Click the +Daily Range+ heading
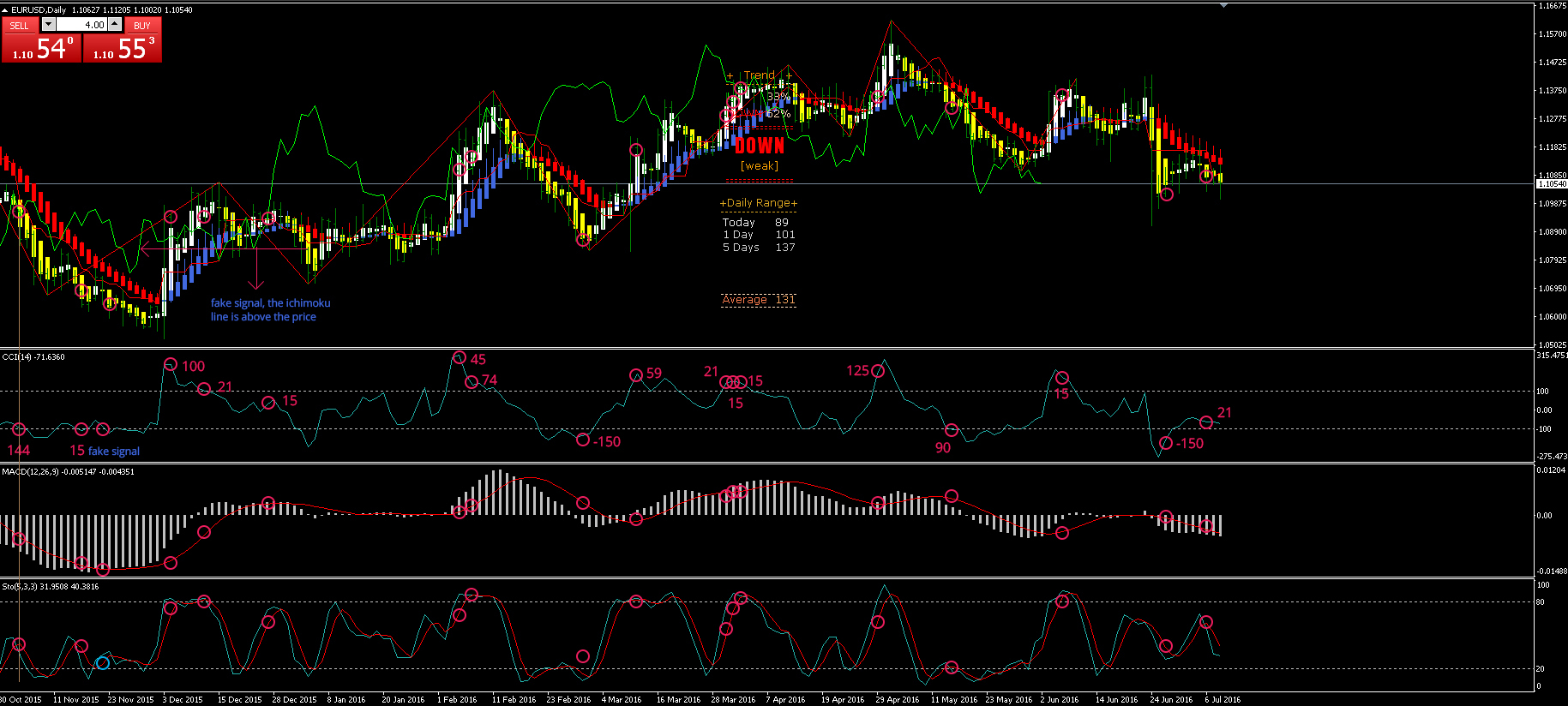This screenshot has width=1568, height=706. pos(759,203)
